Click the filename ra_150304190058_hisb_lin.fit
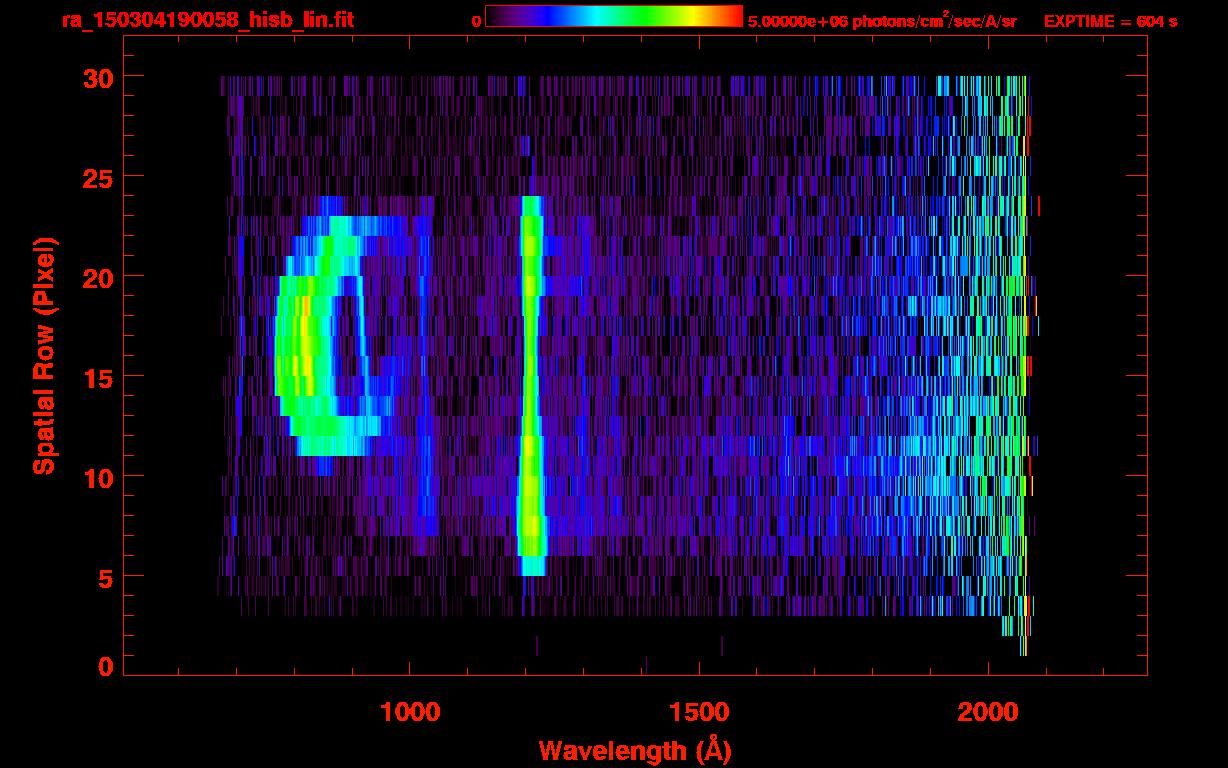This screenshot has height=768, width=1228. coord(207,20)
